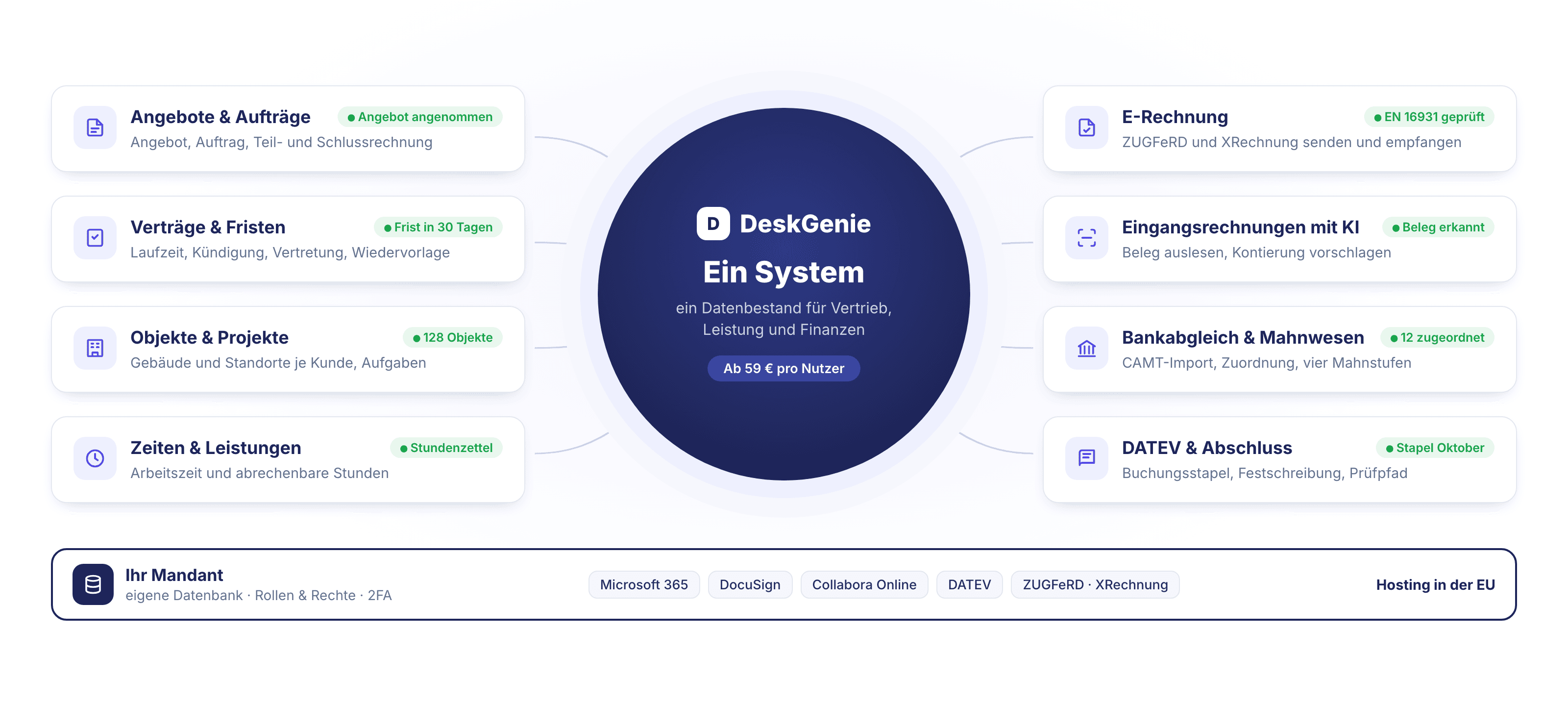Open the Bankabgleich & Mahnwesen heading
The width and height of the screenshot is (1568, 706).
click(x=1243, y=337)
